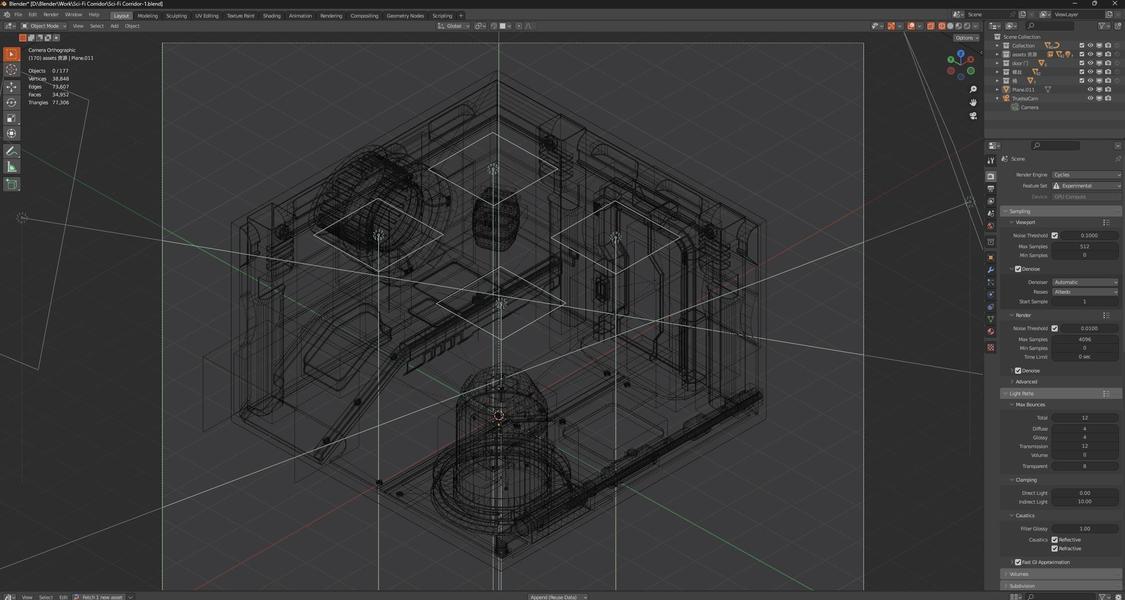Select the Transform tool
Screen dimensions: 1125x600
(x=12, y=133)
